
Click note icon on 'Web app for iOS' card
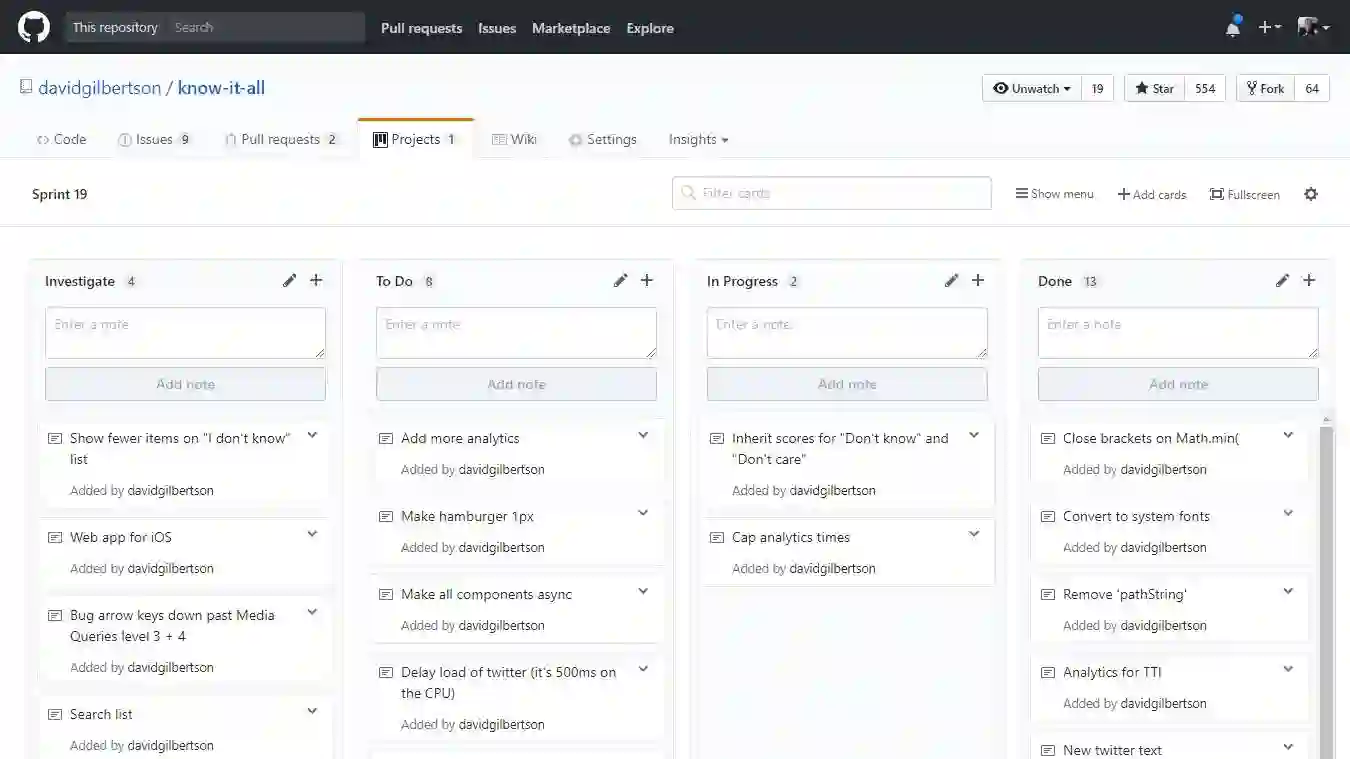click(x=55, y=538)
